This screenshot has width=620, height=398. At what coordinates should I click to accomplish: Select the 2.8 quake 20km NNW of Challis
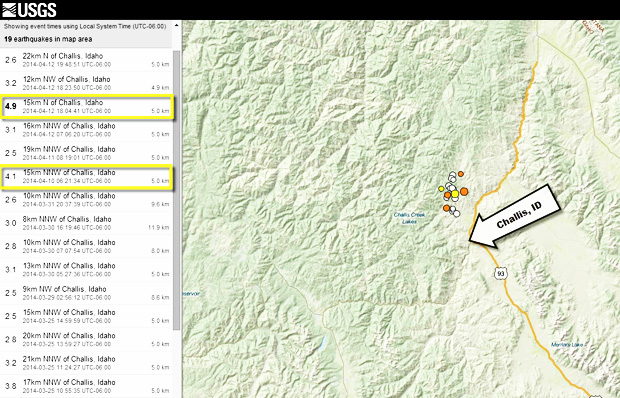[86, 340]
